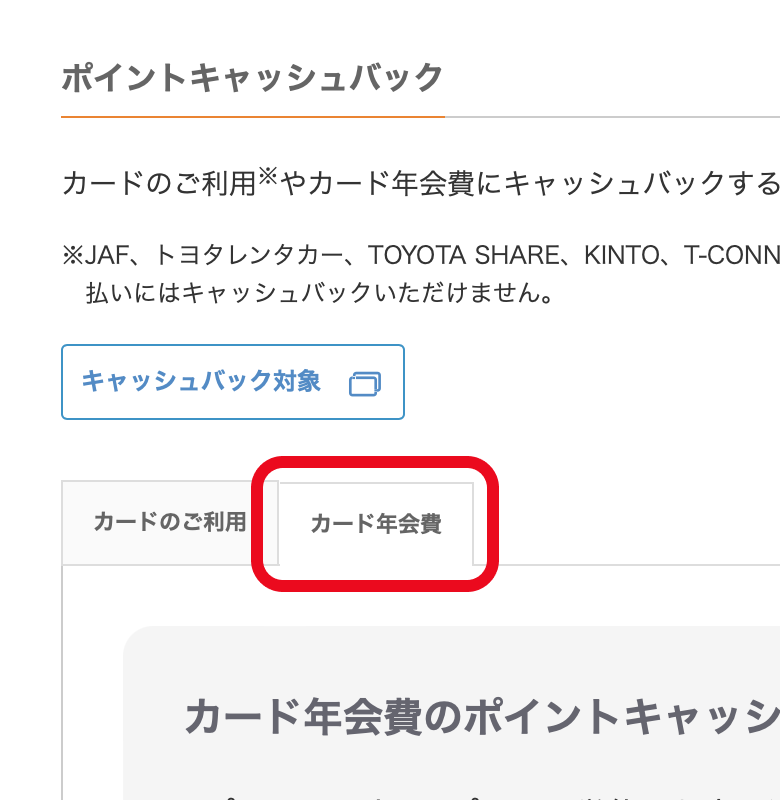Click the new-window icon beside キャッシュバック対象

point(365,384)
